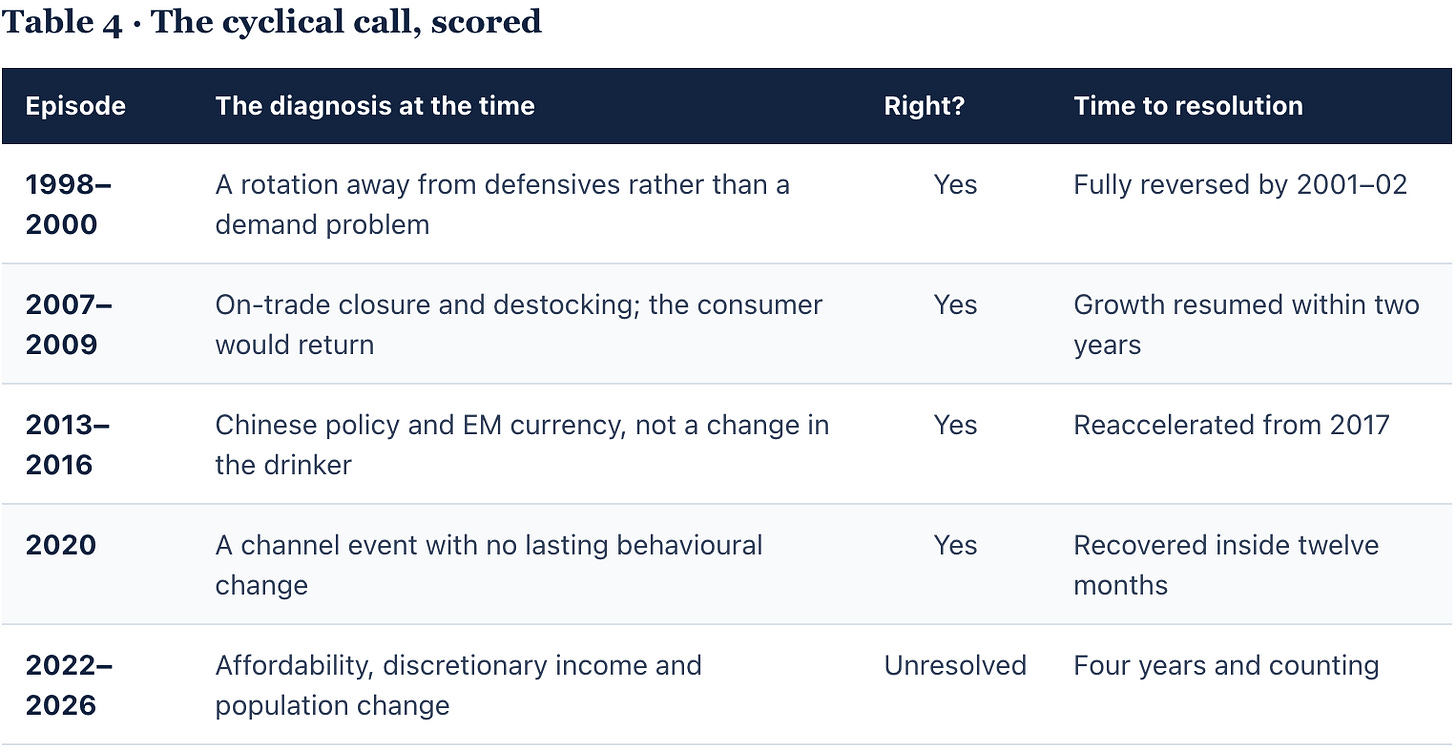The image size is (1456, 754).
Task: Click the 2007–2009 episode cell
Action: 69,324
